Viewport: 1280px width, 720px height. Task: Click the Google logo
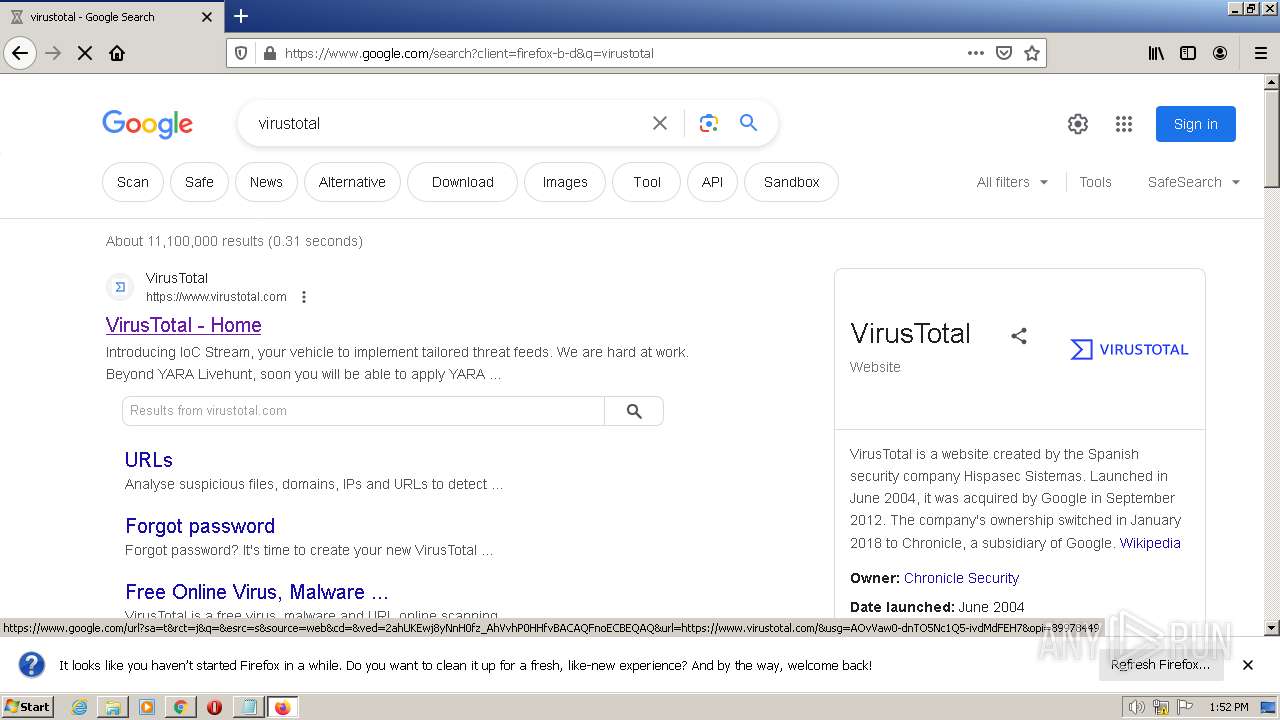click(147, 124)
